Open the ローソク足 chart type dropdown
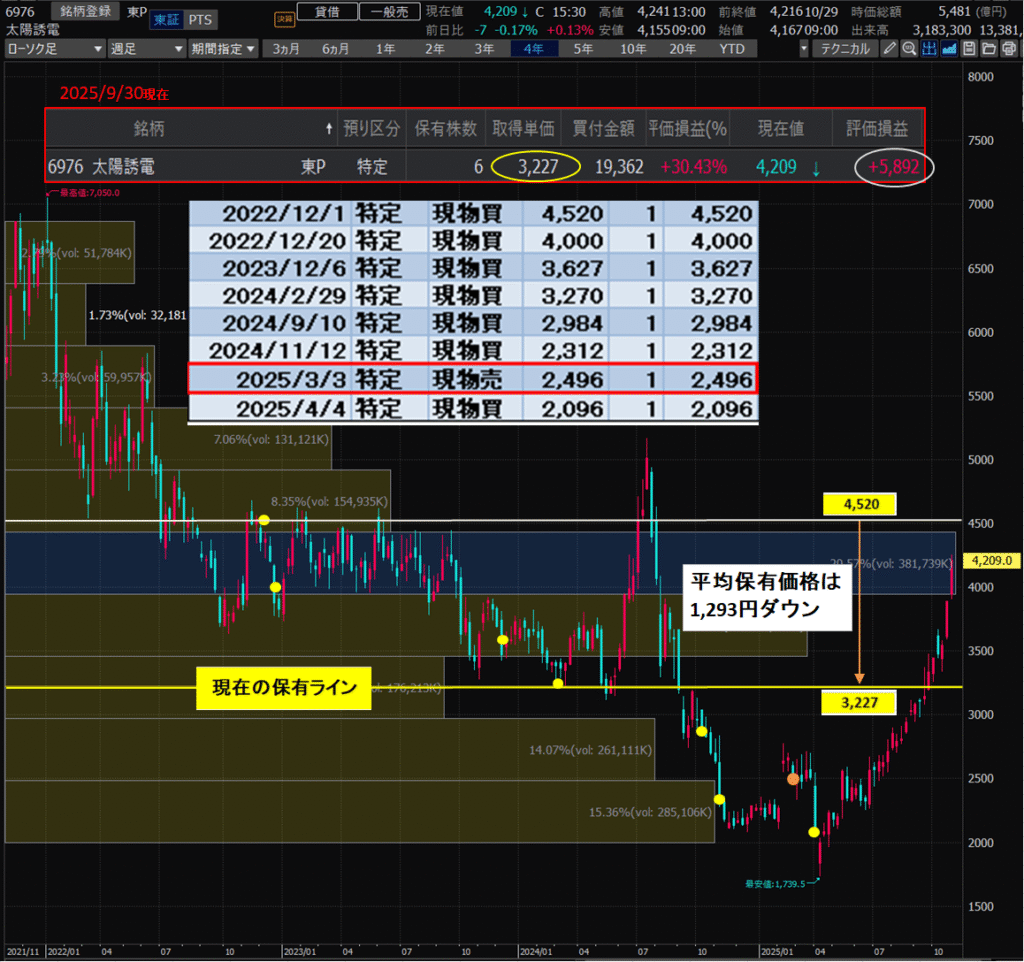The image size is (1024, 962). click(55, 49)
